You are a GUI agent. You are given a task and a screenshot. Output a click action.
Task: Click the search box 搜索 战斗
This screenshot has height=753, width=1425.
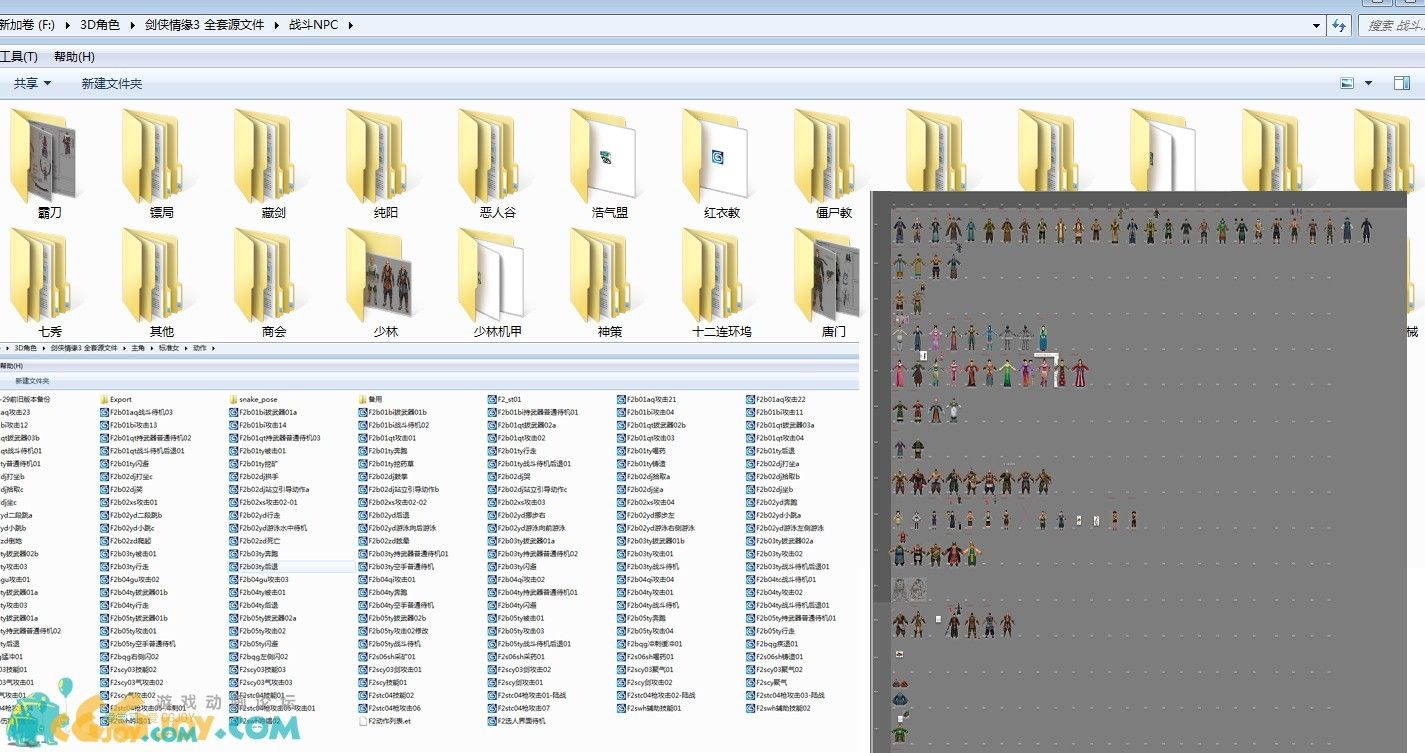1394,25
